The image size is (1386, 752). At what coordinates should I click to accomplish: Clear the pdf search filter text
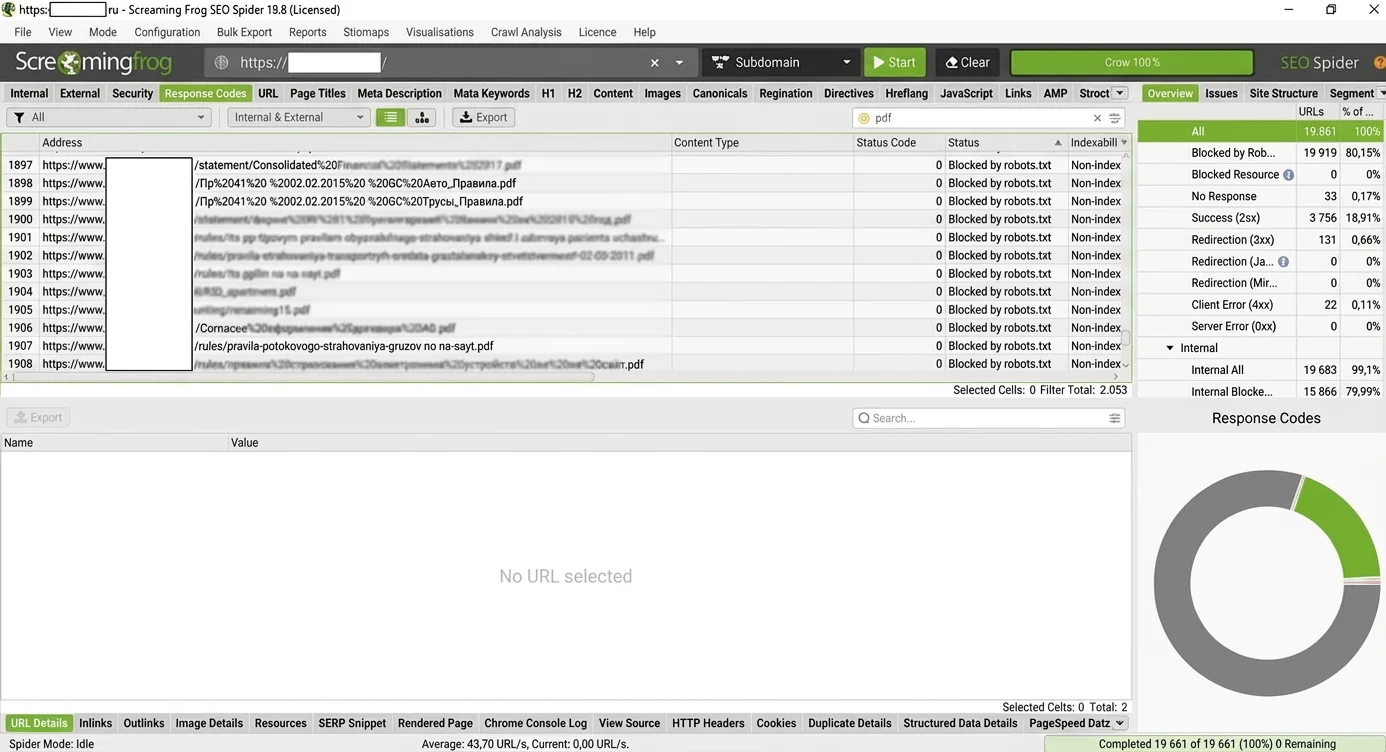click(x=1097, y=118)
